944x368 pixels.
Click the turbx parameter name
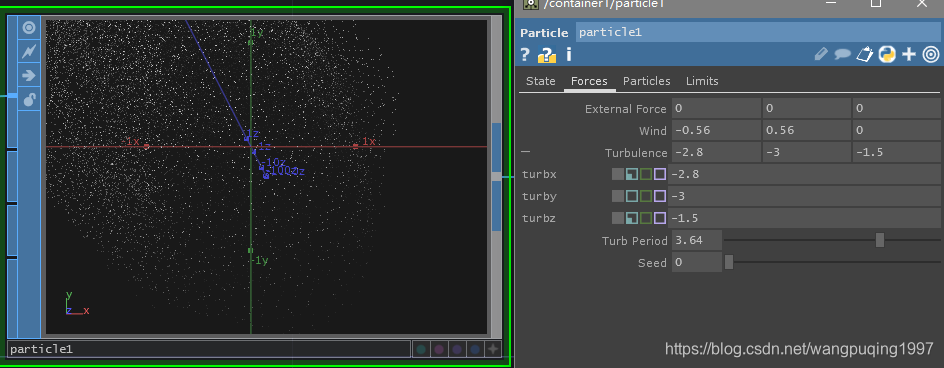pos(539,175)
